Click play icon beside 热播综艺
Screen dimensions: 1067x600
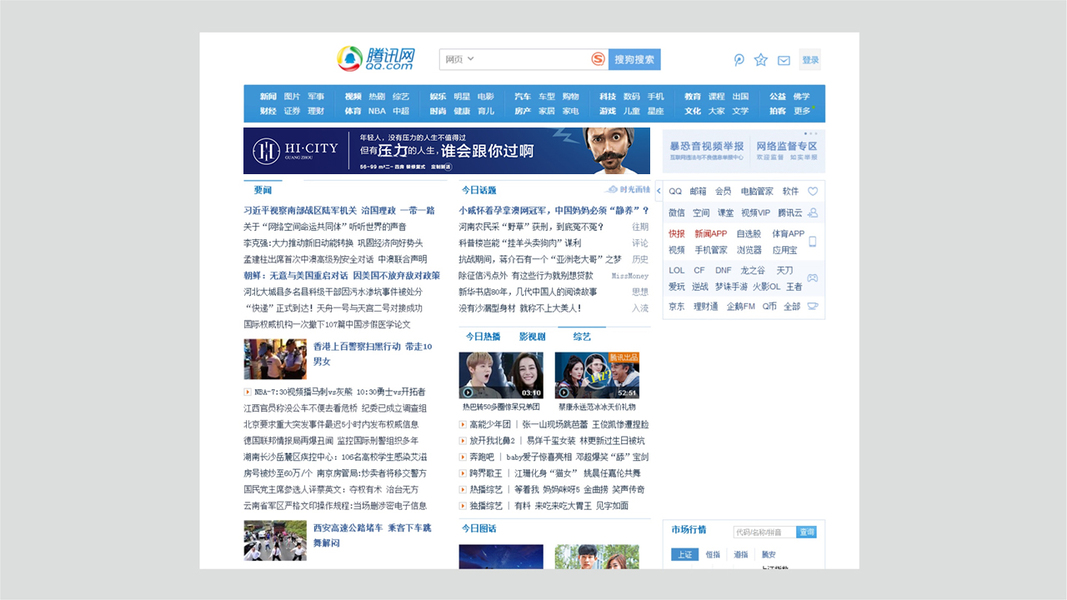pyautogui.click(x=463, y=490)
